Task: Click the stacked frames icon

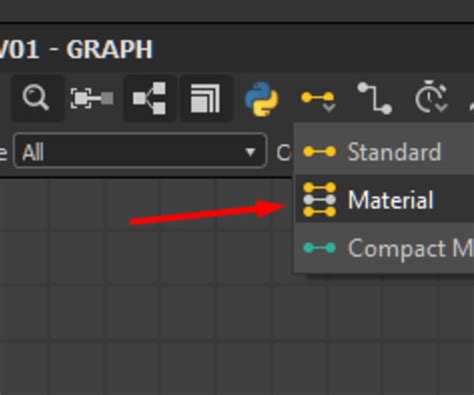Action: click(x=206, y=98)
